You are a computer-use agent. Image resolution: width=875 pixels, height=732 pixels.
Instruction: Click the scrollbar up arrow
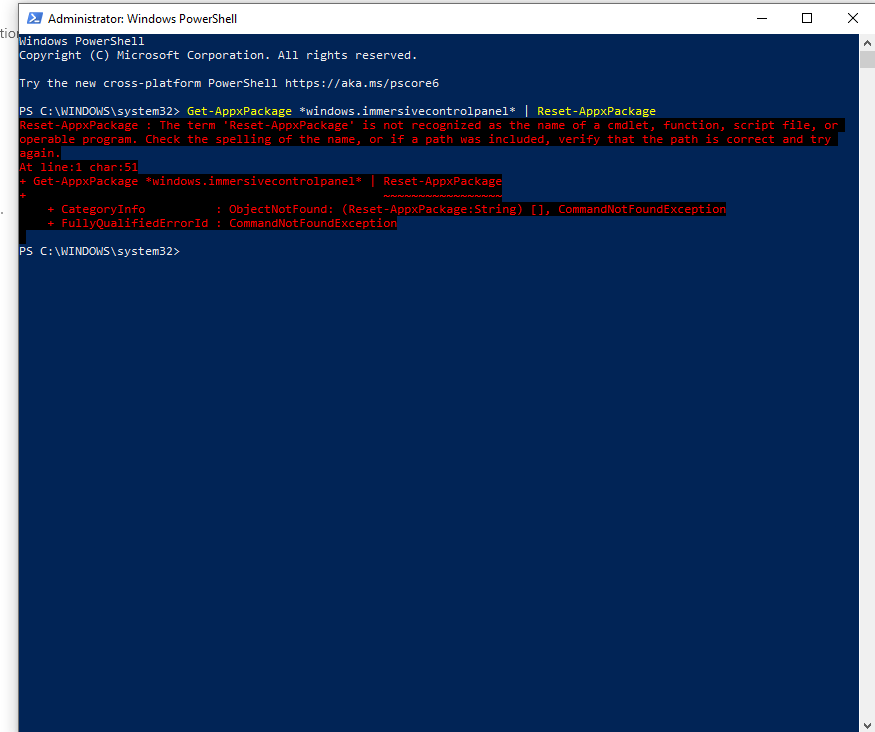click(867, 42)
